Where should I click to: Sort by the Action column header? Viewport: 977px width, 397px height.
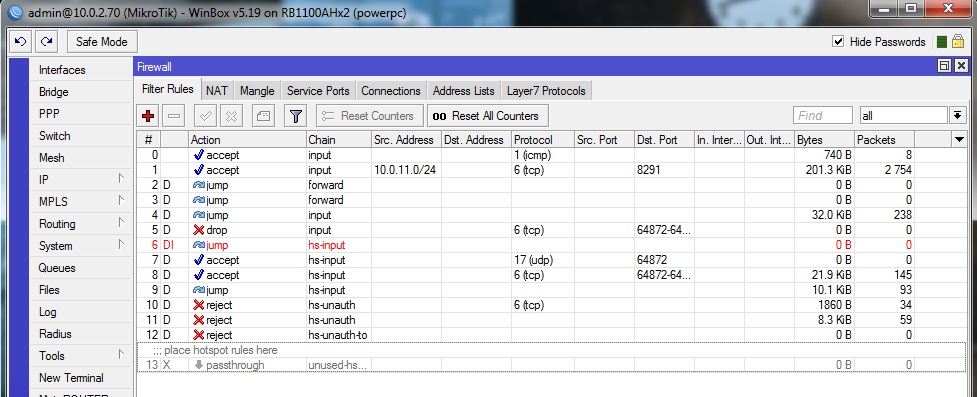point(247,140)
